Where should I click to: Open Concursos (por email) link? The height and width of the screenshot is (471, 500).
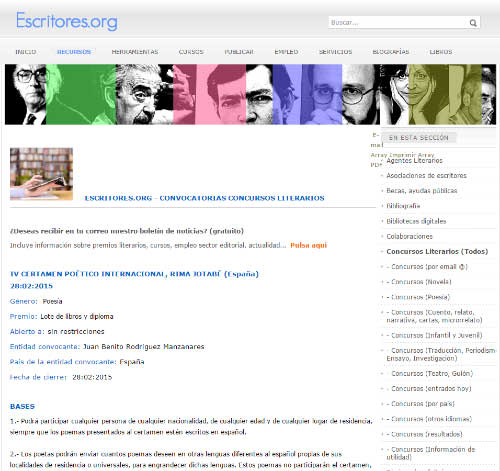pyautogui.click(x=427, y=267)
